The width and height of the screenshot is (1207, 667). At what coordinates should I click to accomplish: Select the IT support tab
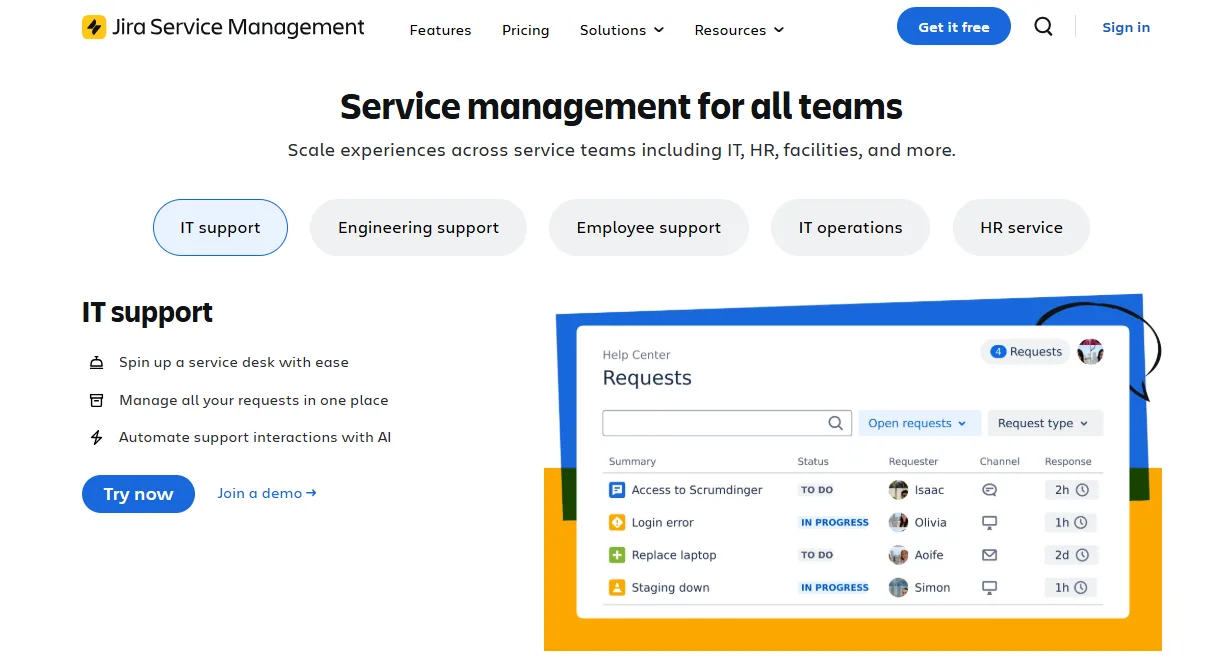coord(220,227)
